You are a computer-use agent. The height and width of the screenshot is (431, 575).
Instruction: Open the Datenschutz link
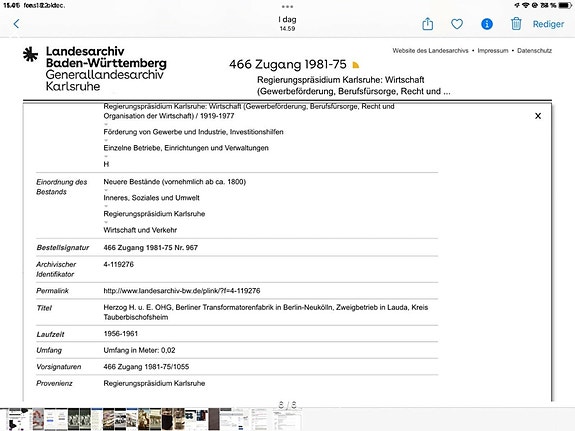534,51
